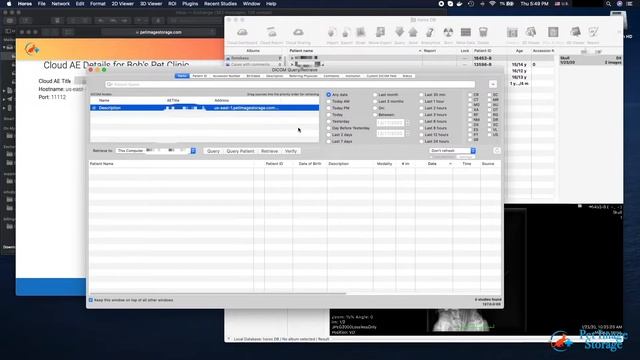This screenshot has width=640, height=360.
Task: Click the Movie Export toolbar icon
Action: click(380, 33)
